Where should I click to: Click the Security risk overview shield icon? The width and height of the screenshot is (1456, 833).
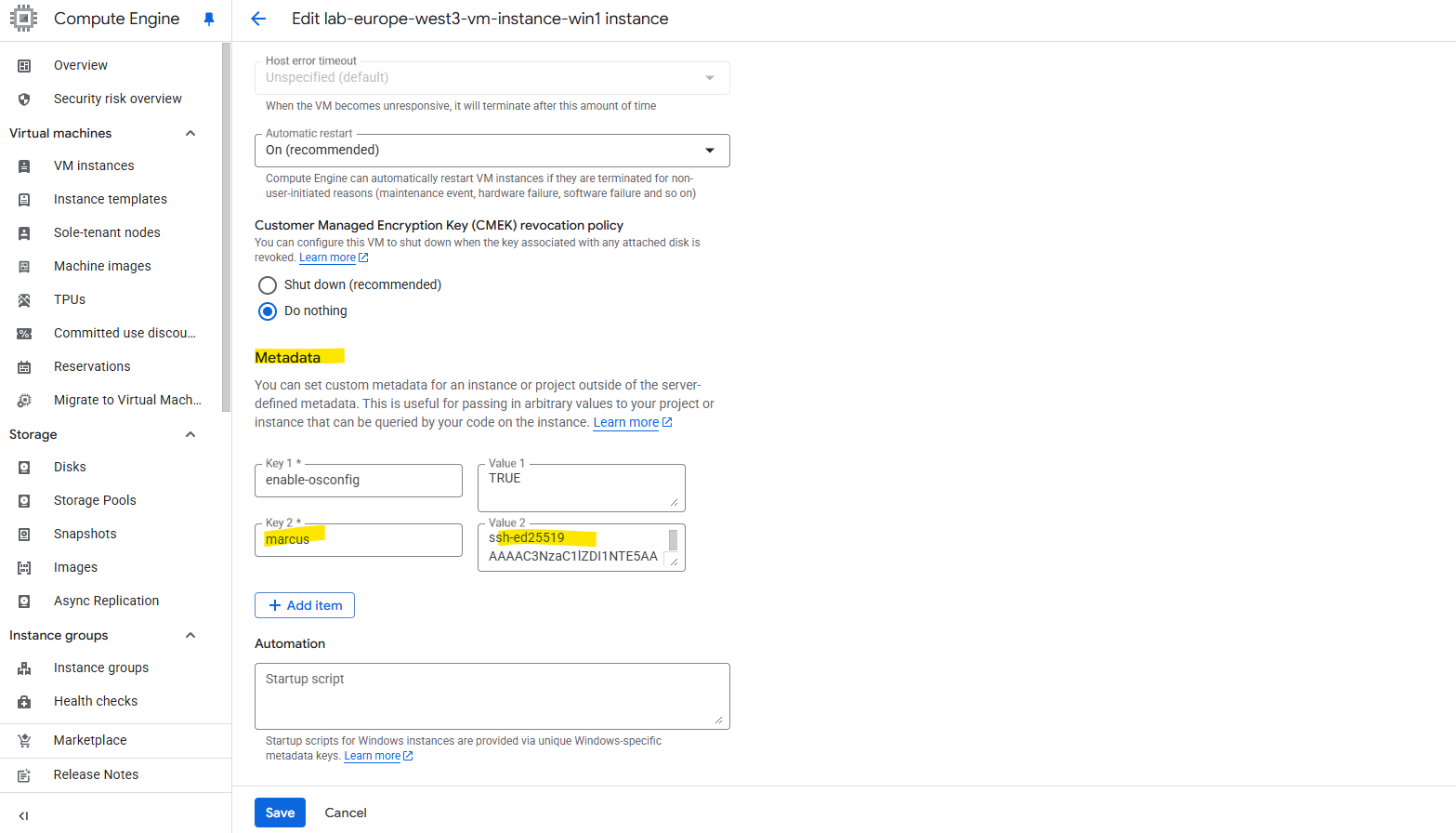point(24,99)
